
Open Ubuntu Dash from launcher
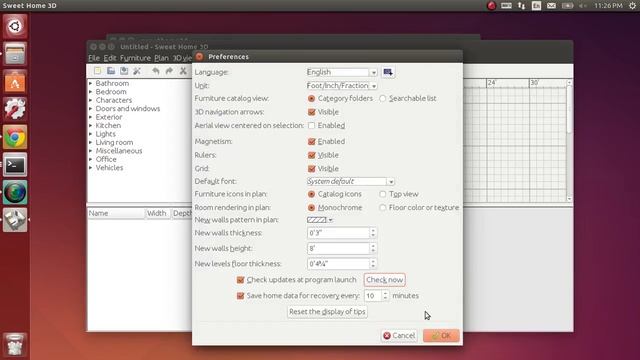[x=15, y=26]
